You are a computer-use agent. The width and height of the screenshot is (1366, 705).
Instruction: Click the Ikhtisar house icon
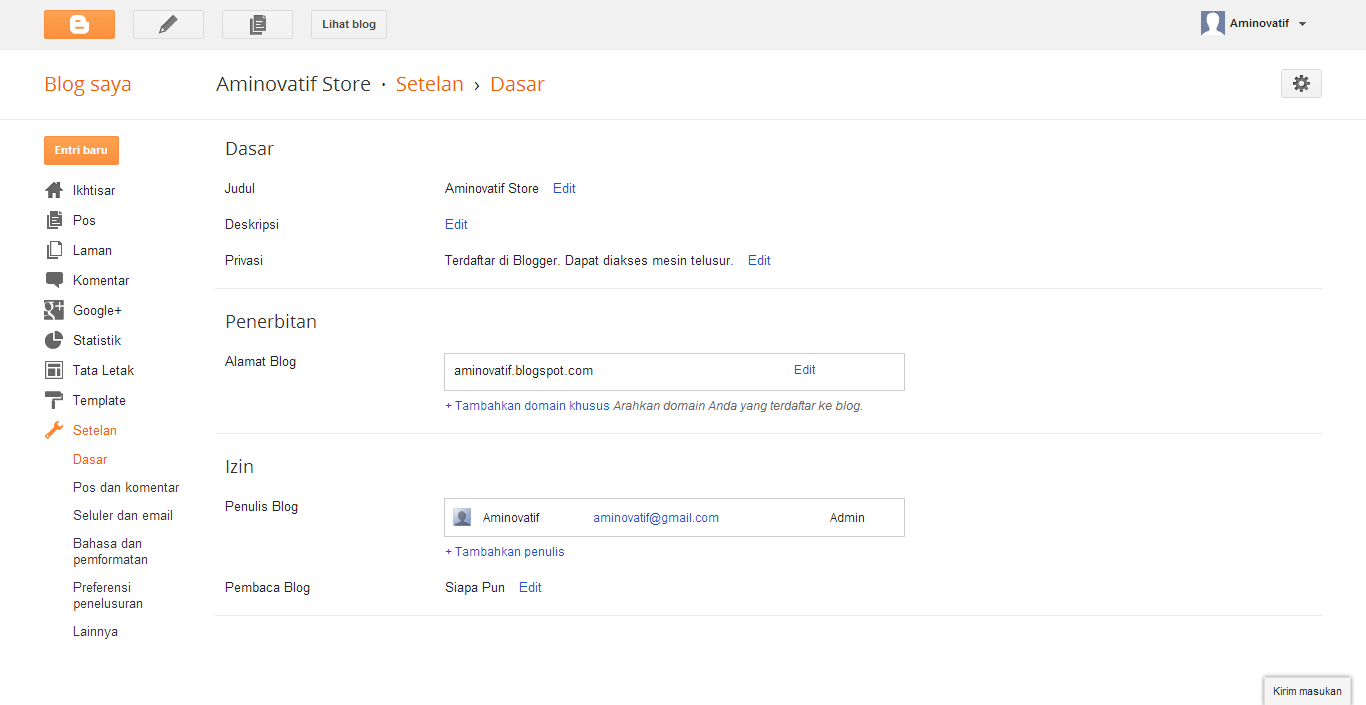(x=55, y=190)
